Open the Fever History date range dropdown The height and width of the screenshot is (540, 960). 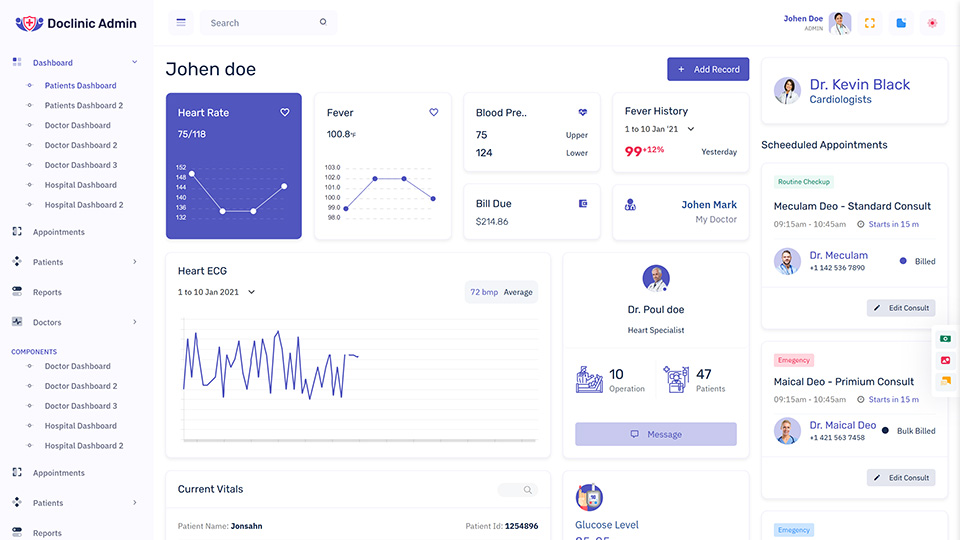tap(690, 129)
